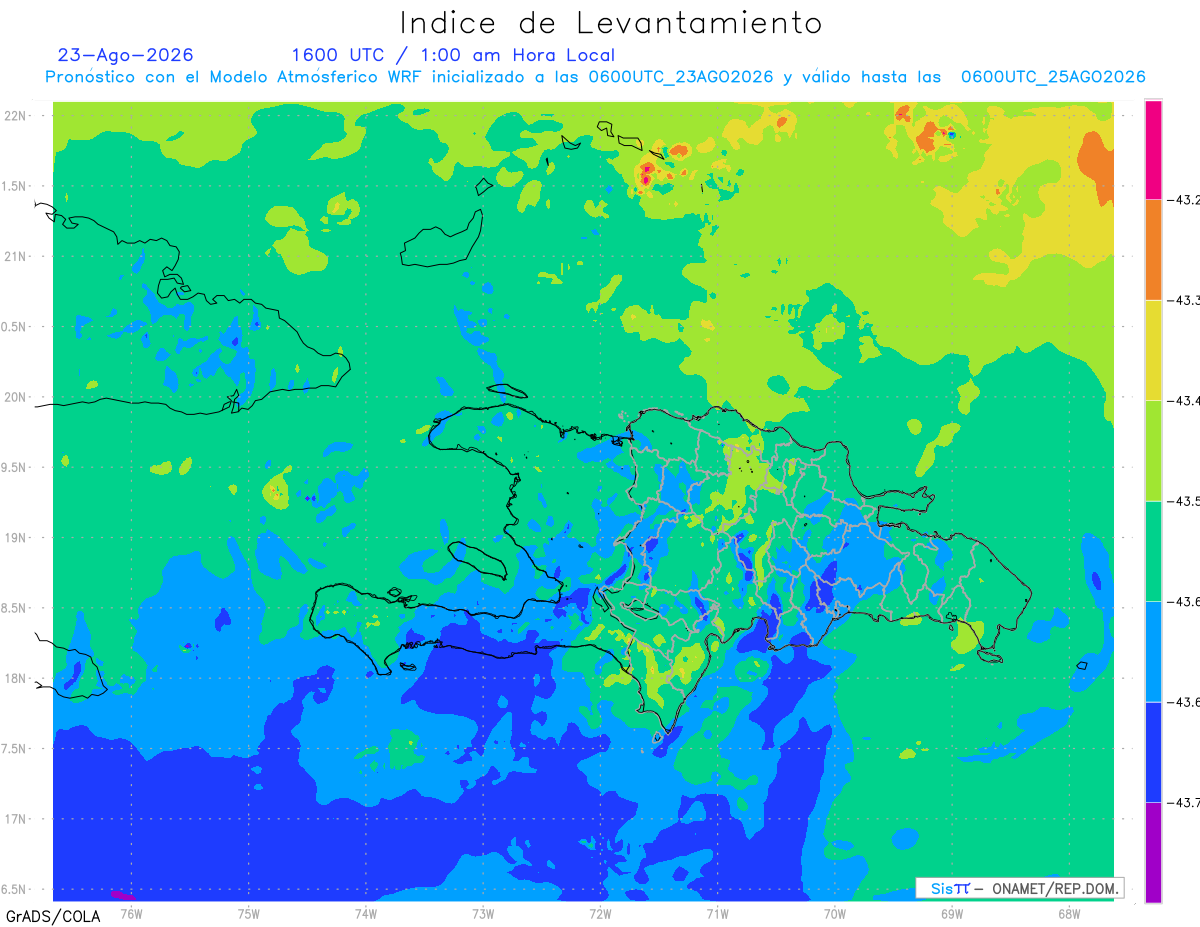Click the '74W' longitude label
1200x927 pixels.
(x=366, y=912)
